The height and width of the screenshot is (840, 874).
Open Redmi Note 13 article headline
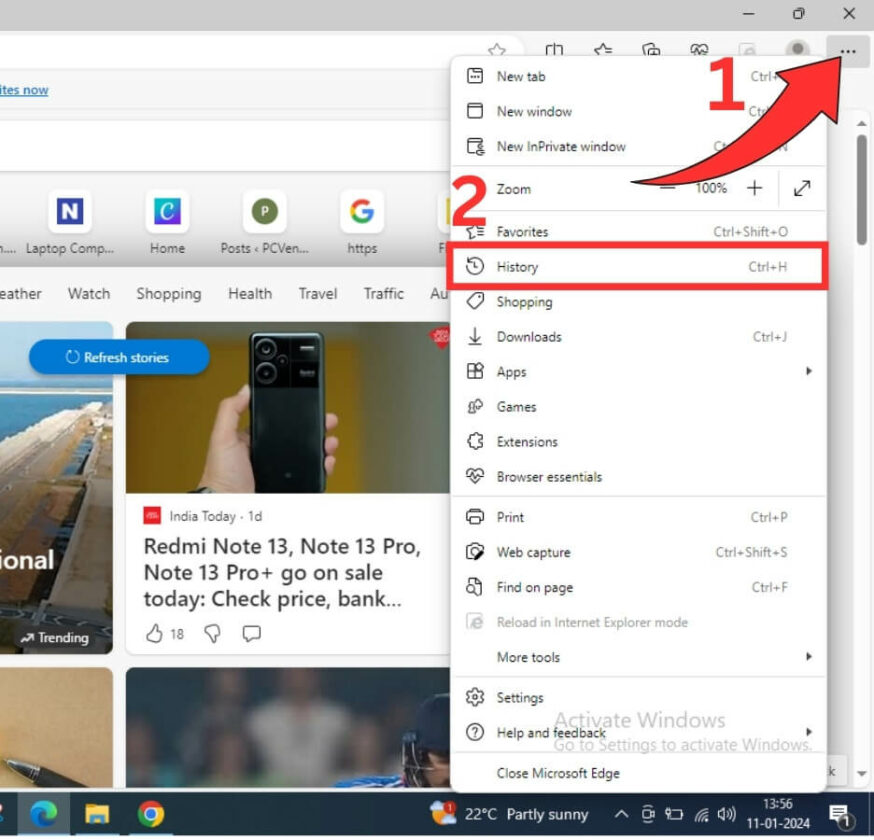pyautogui.click(x=282, y=572)
